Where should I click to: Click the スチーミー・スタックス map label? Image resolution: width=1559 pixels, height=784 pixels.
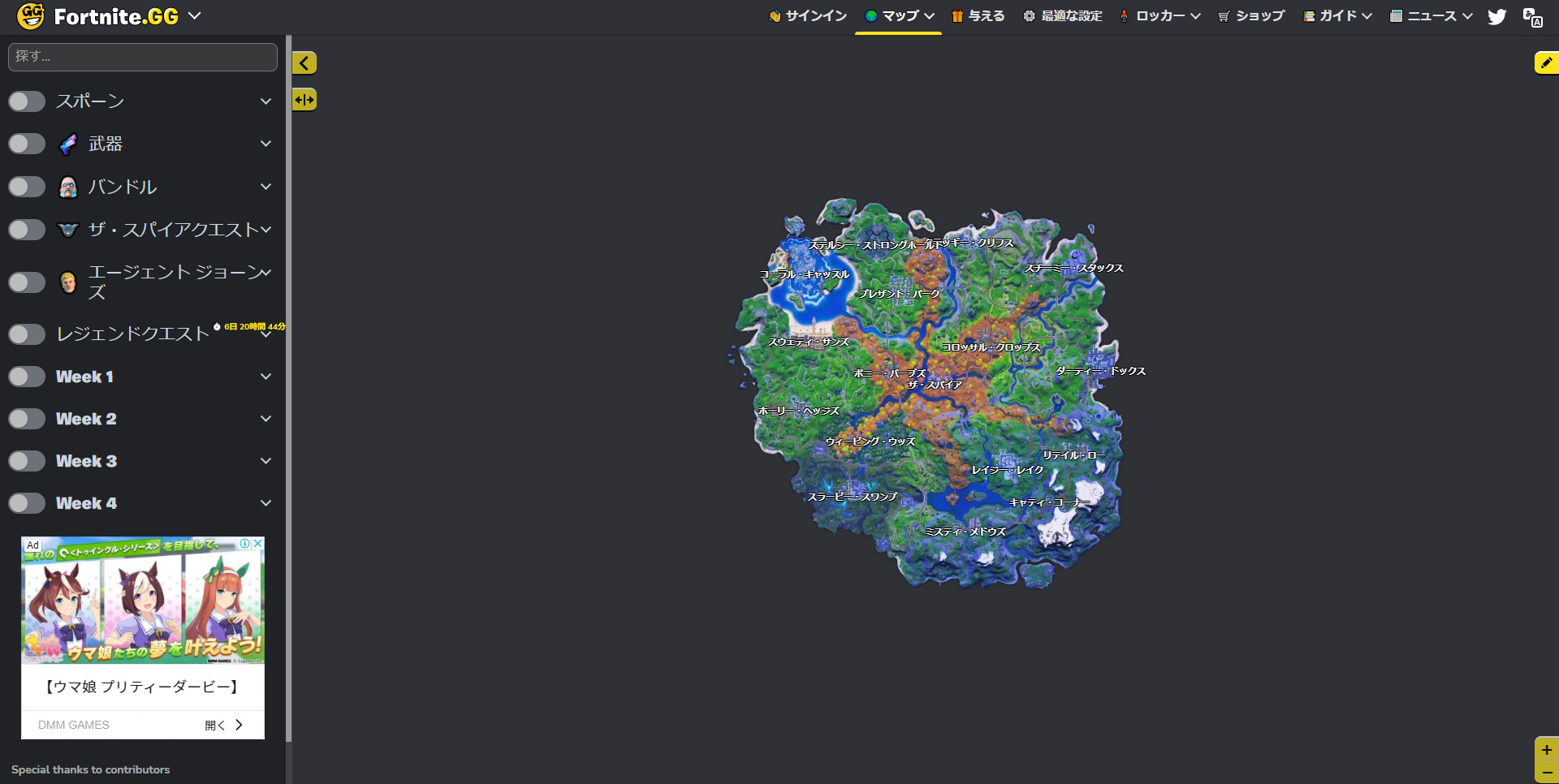click(x=1073, y=268)
